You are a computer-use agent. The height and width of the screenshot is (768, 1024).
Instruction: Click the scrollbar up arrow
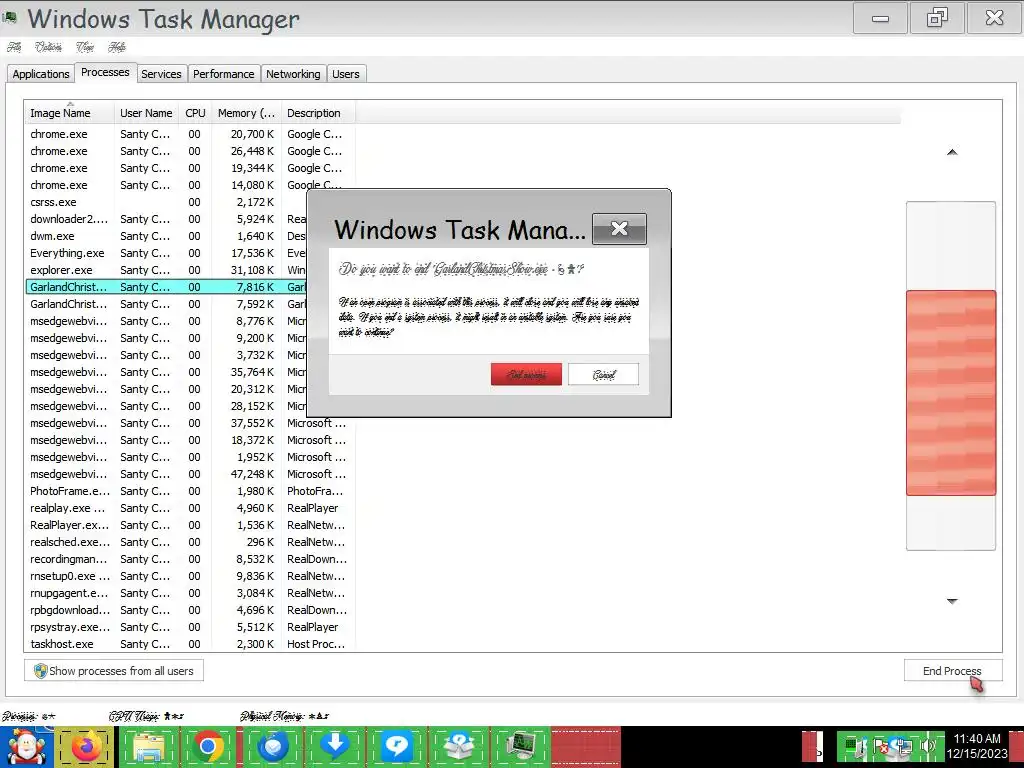(952, 152)
